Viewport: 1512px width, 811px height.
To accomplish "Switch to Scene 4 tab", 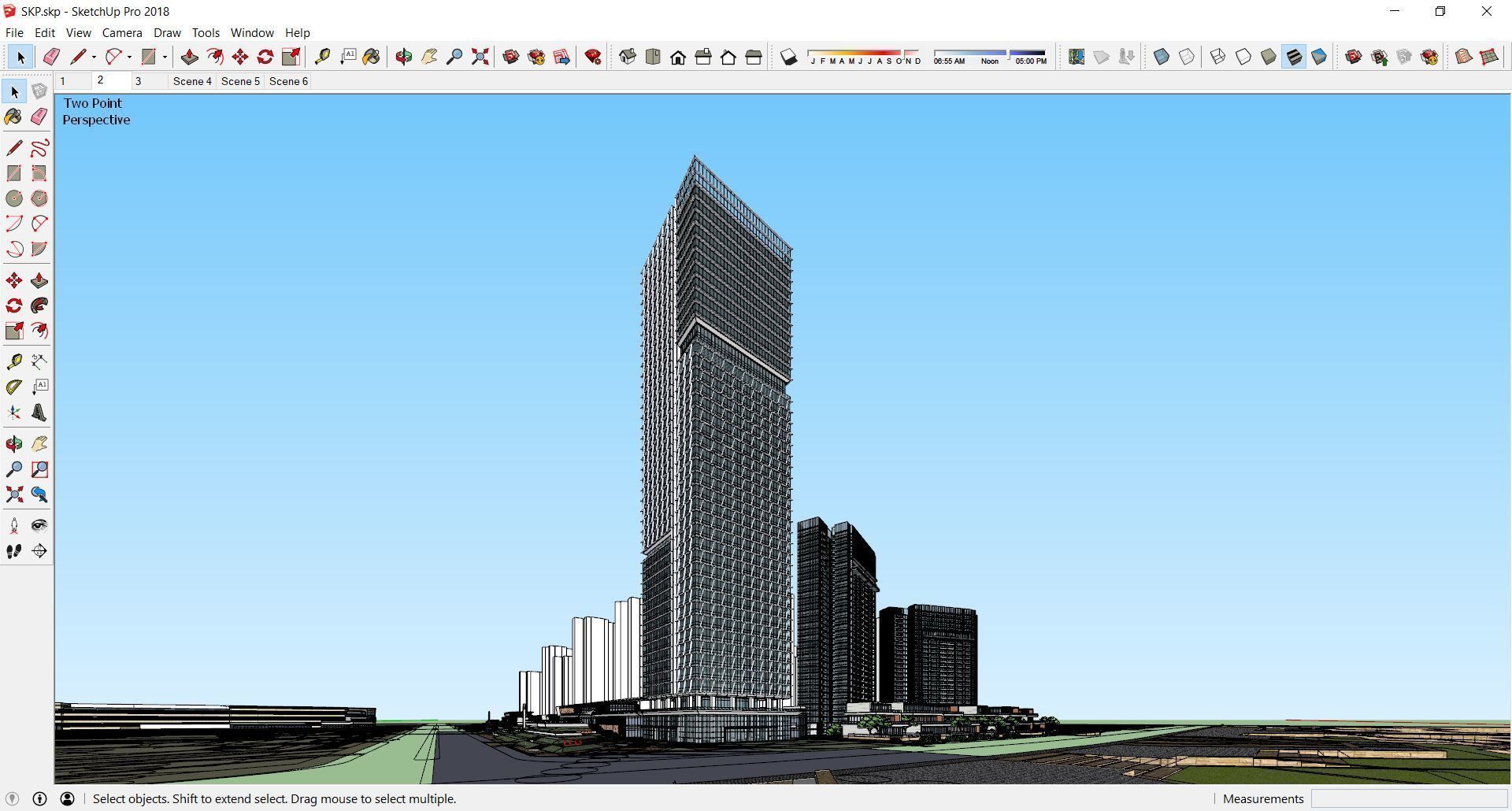I will pos(192,81).
